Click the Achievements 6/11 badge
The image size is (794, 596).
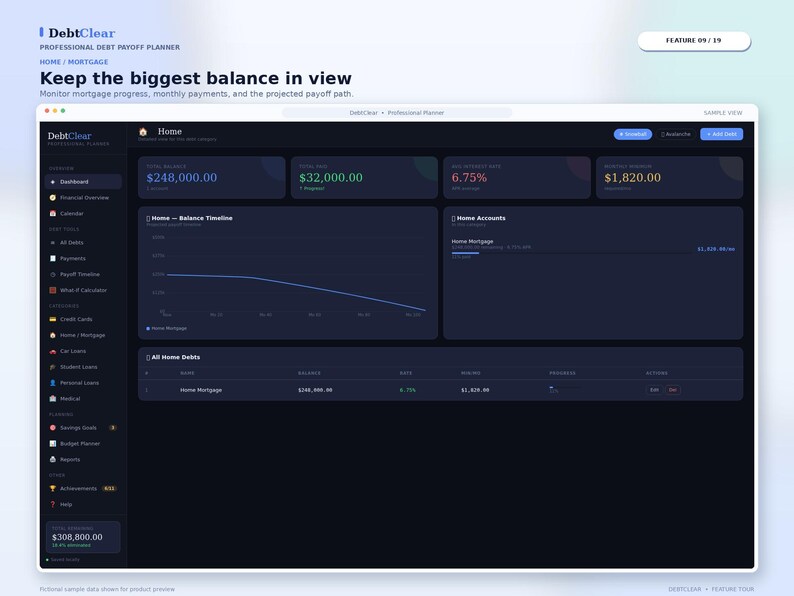coord(109,489)
